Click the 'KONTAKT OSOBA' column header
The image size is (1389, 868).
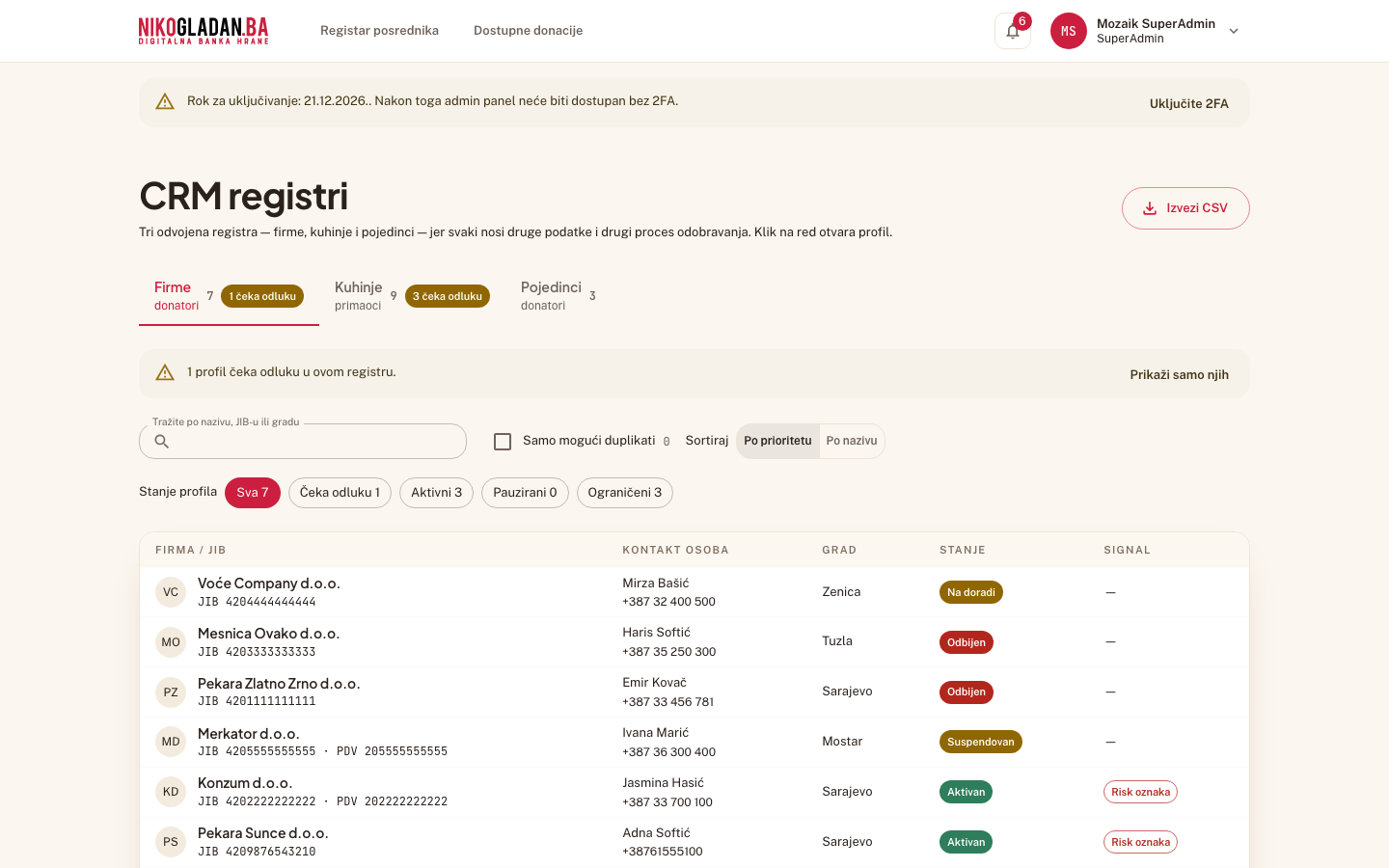coord(675,550)
